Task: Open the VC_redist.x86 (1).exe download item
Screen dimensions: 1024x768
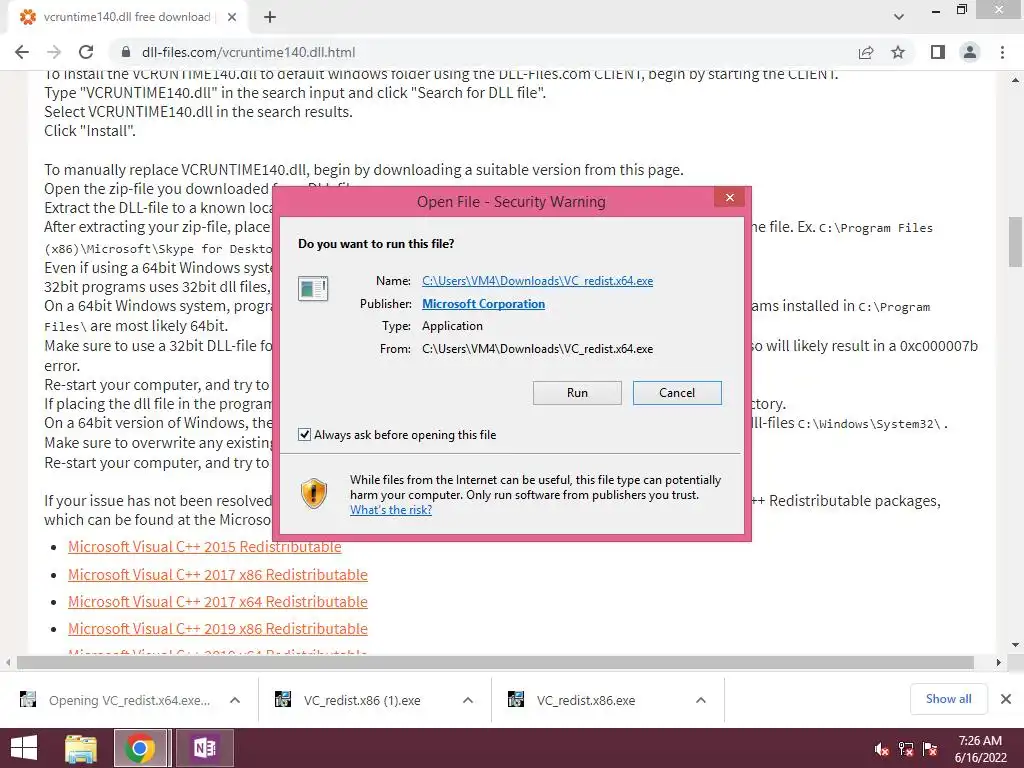Action: click(x=361, y=700)
